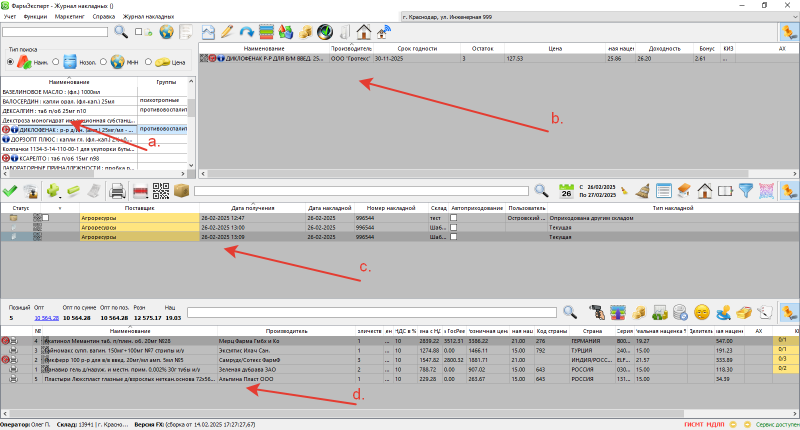Toggle the checkbox next to top search magnifier

[x=137, y=32]
